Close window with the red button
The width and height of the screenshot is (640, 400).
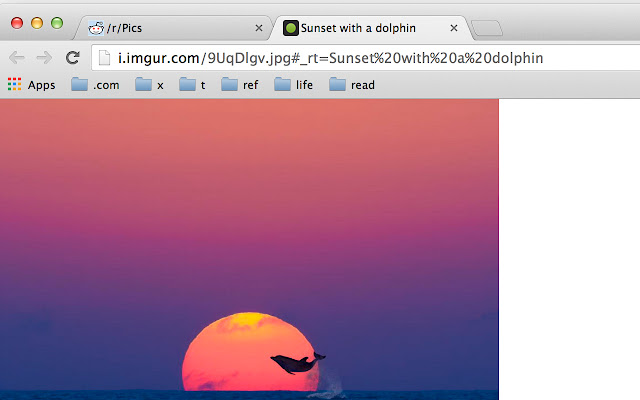(x=17, y=23)
